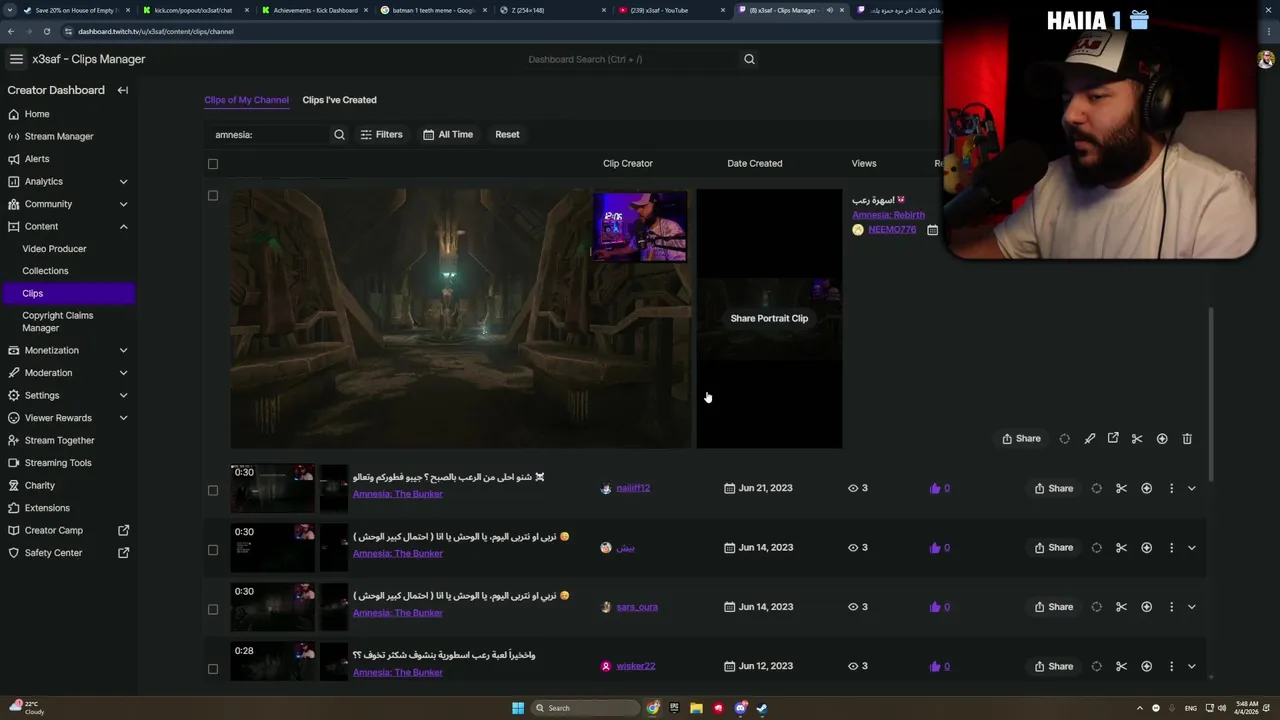Click the edit pencil icon on expanded clip
The height and width of the screenshot is (720, 1280).
[x=1090, y=438]
